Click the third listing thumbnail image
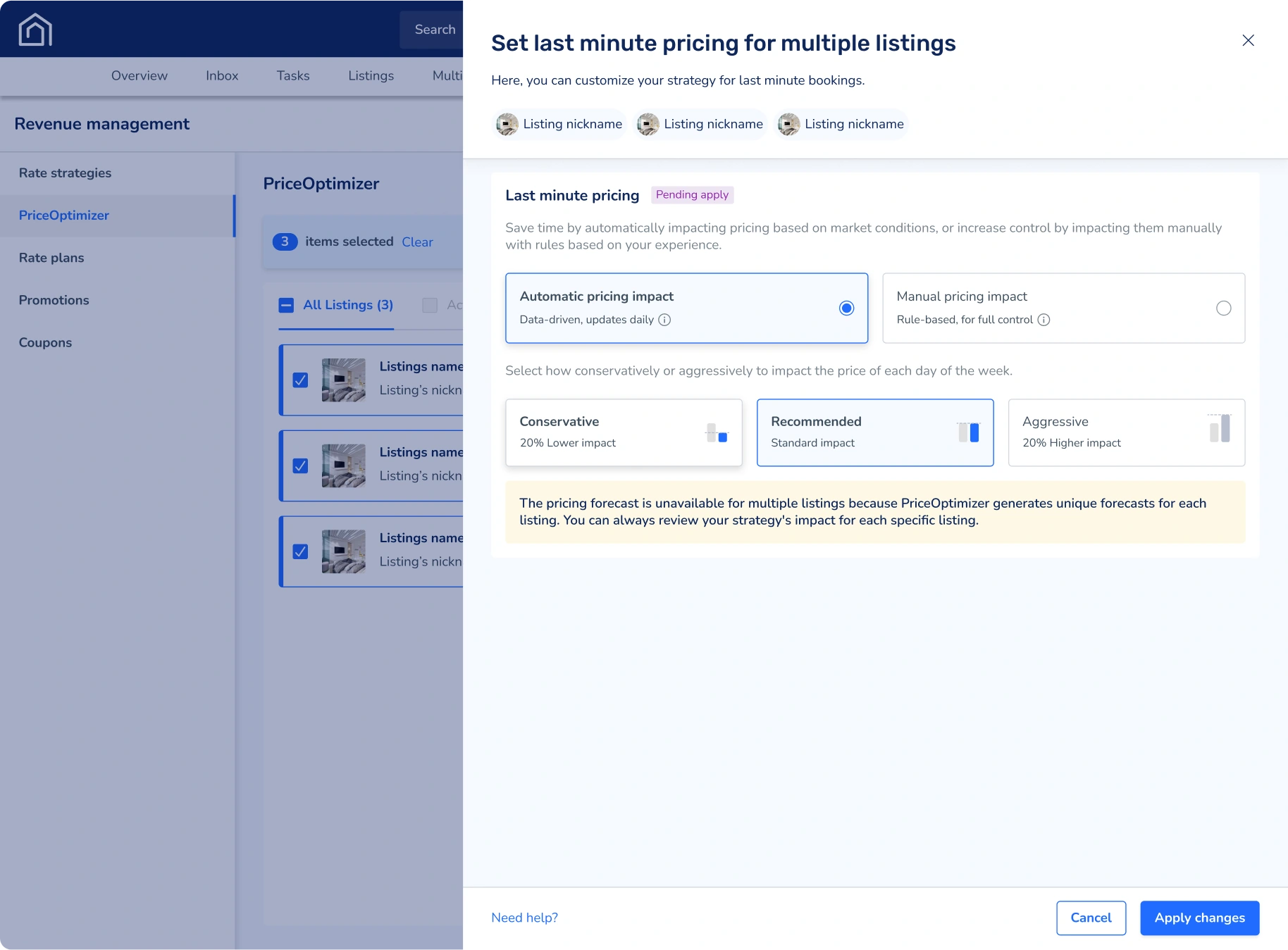Viewport: 1288px width, 950px height. [x=344, y=551]
